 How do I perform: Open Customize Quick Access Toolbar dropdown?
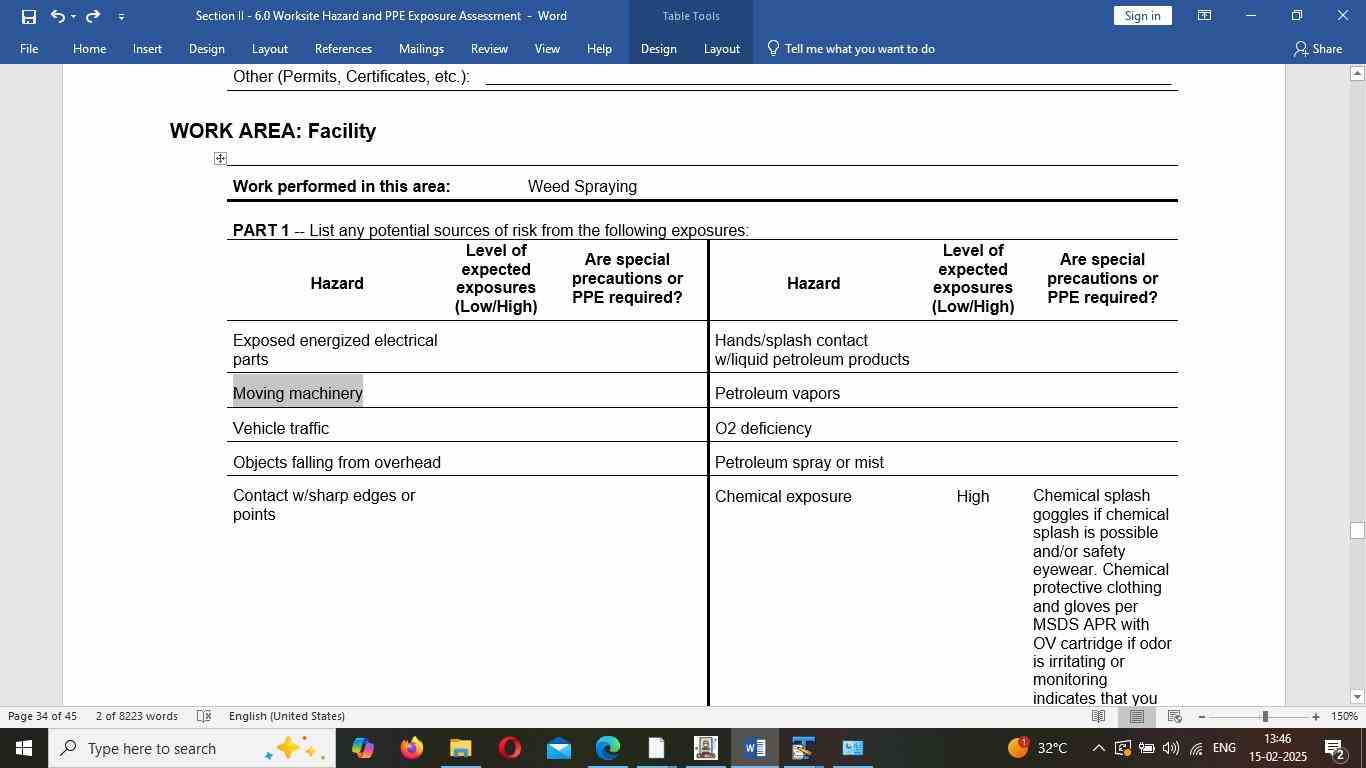click(x=121, y=16)
